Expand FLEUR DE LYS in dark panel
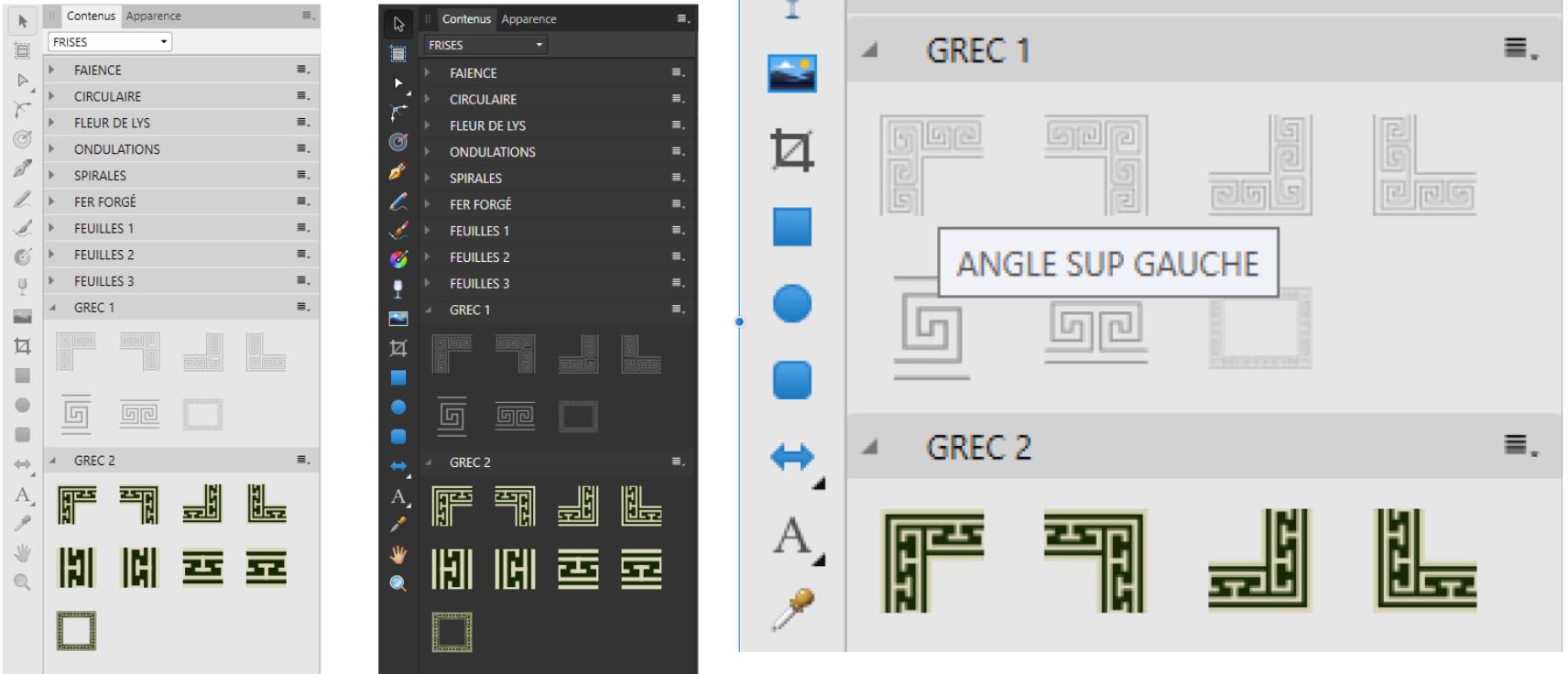The width and height of the screenshot is (1568, 674). [428, 125]
